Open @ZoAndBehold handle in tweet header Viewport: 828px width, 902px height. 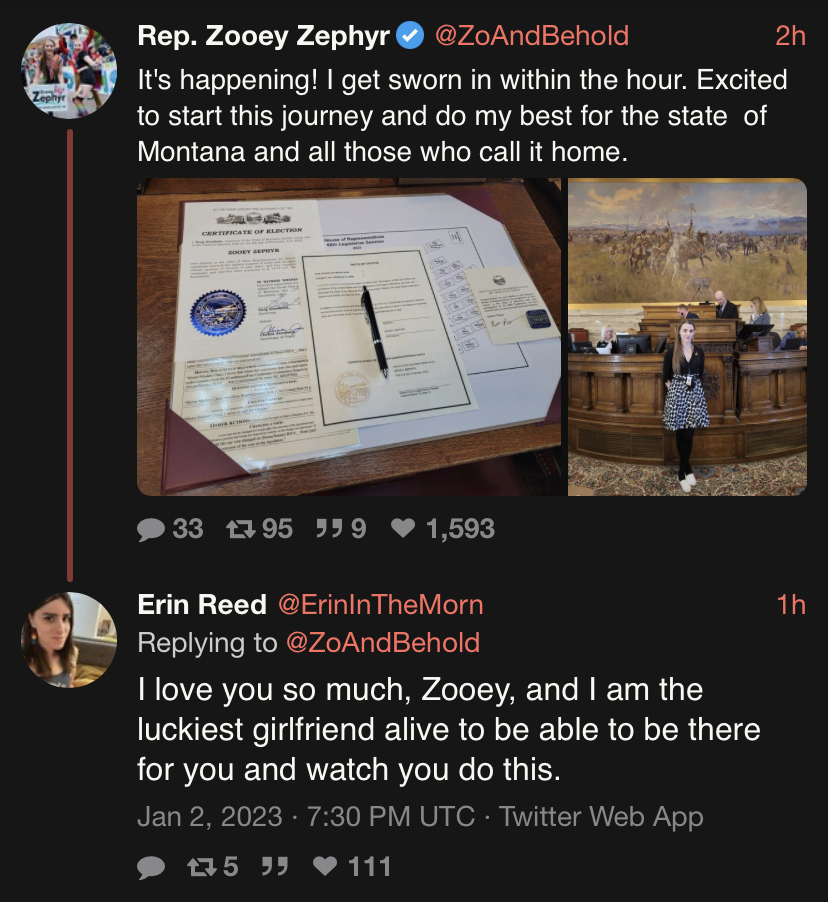coord(531,36)
